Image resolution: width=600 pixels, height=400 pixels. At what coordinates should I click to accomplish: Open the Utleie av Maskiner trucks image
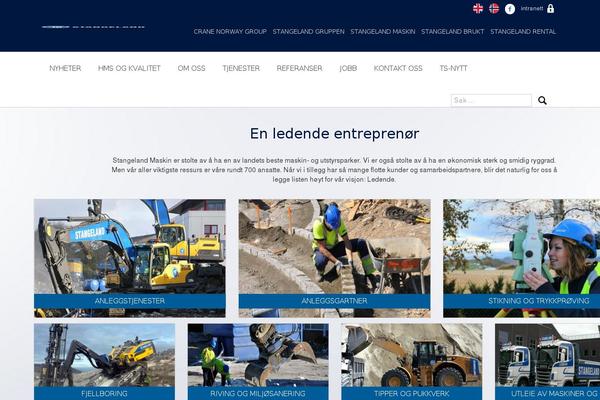pos(548,355)
